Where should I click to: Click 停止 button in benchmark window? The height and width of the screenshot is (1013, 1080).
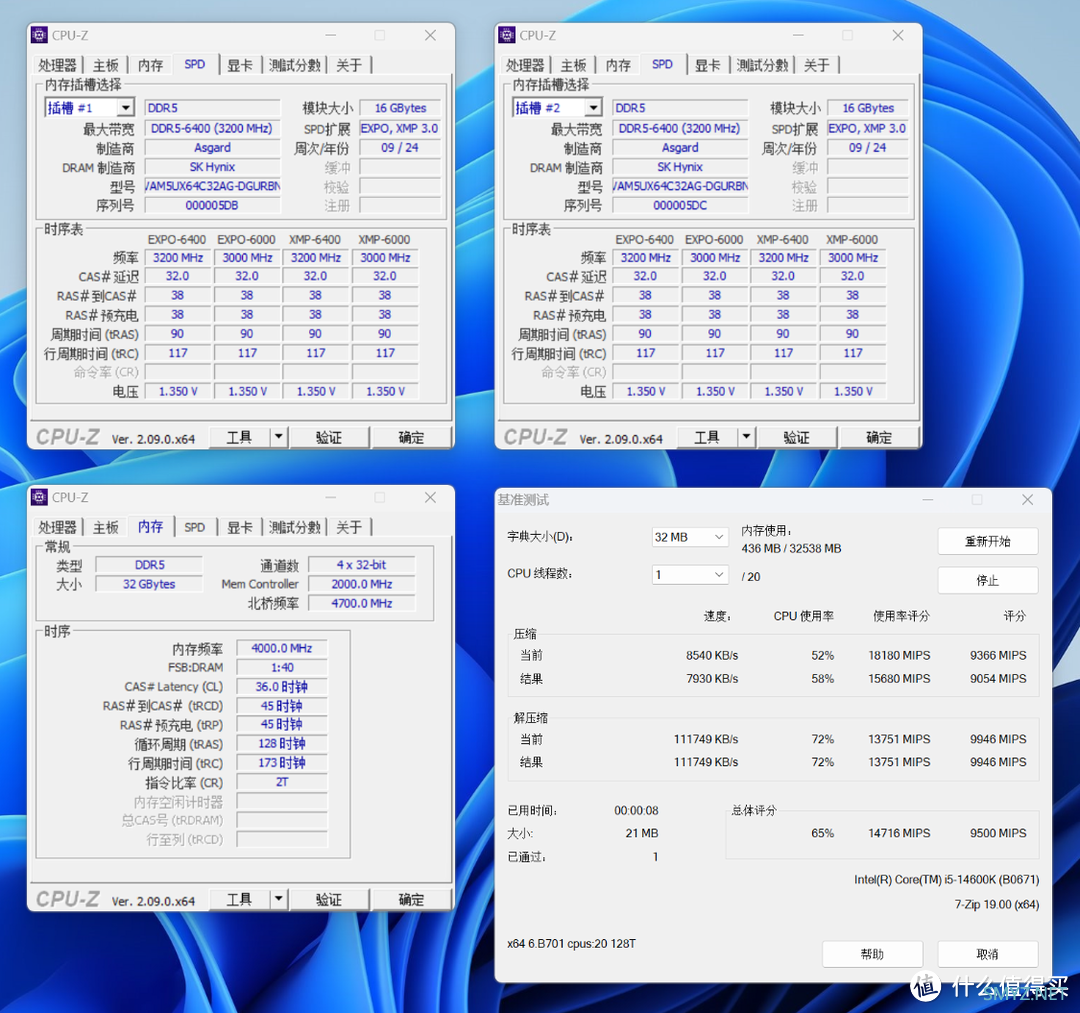coord(988,580)
